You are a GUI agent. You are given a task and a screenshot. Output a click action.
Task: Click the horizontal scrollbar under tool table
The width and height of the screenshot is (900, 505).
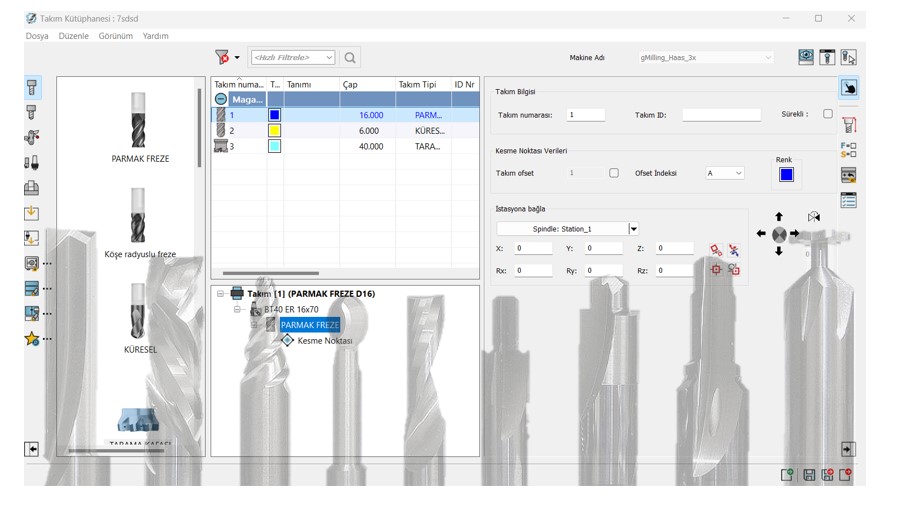tap(270, 273)
